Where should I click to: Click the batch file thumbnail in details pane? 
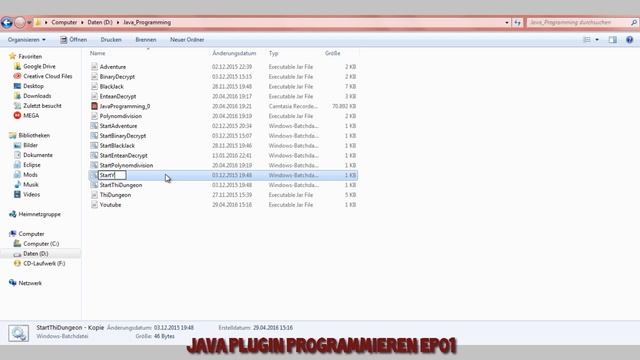click(18, 333)
